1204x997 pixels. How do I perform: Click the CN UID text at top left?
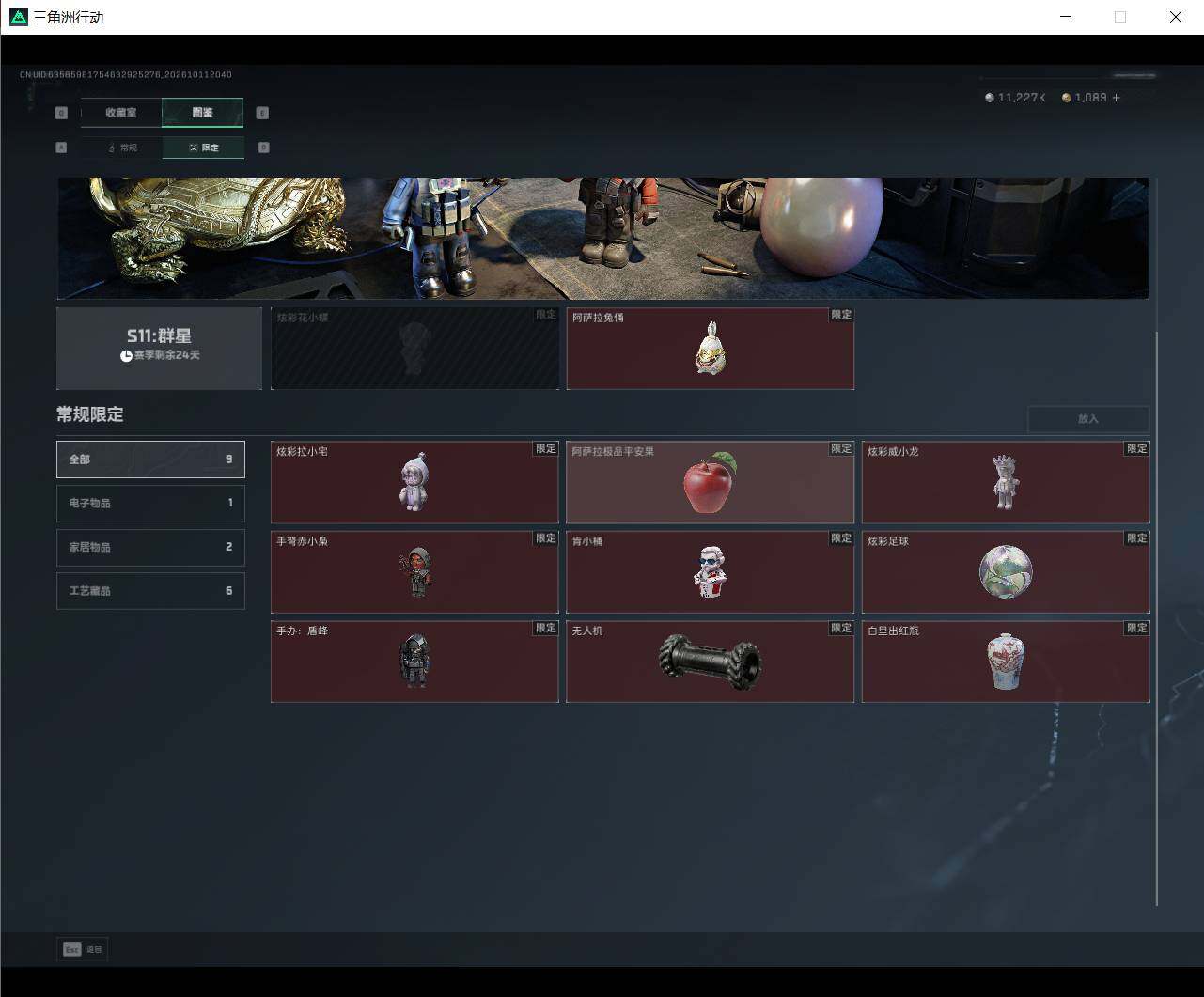126,74
